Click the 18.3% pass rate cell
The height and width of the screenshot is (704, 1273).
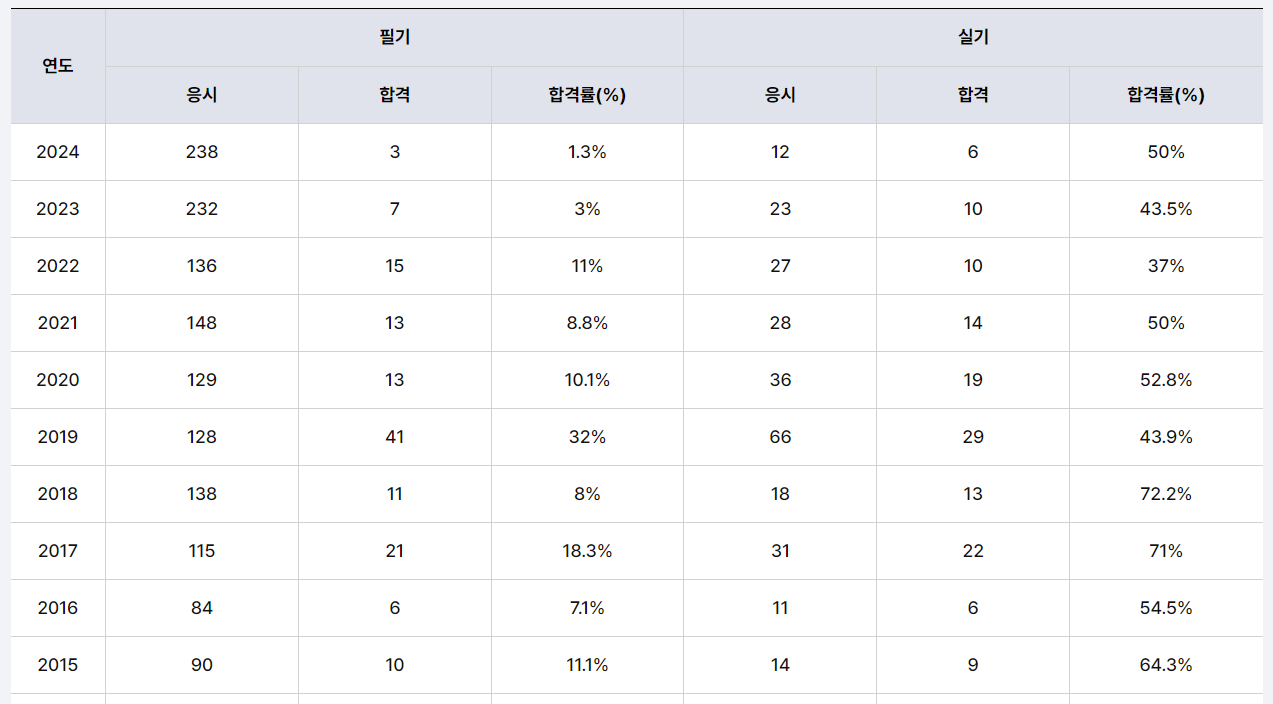587,551
